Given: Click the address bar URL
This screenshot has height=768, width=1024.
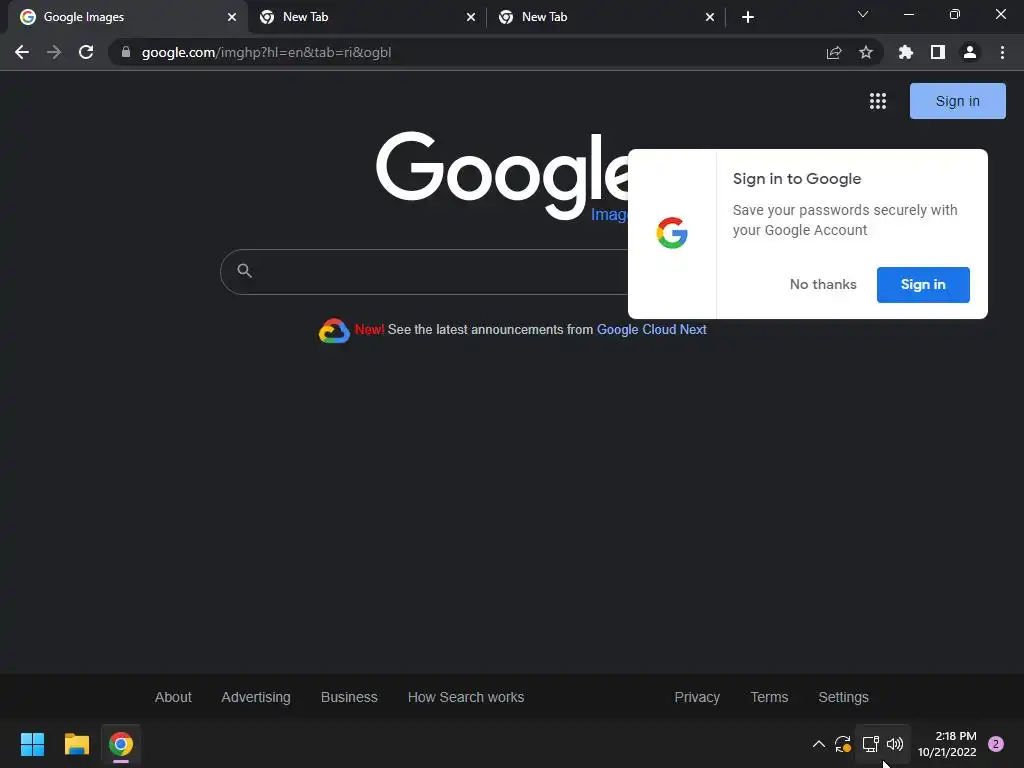Looking at the screenshot, I should pos(266,52).
